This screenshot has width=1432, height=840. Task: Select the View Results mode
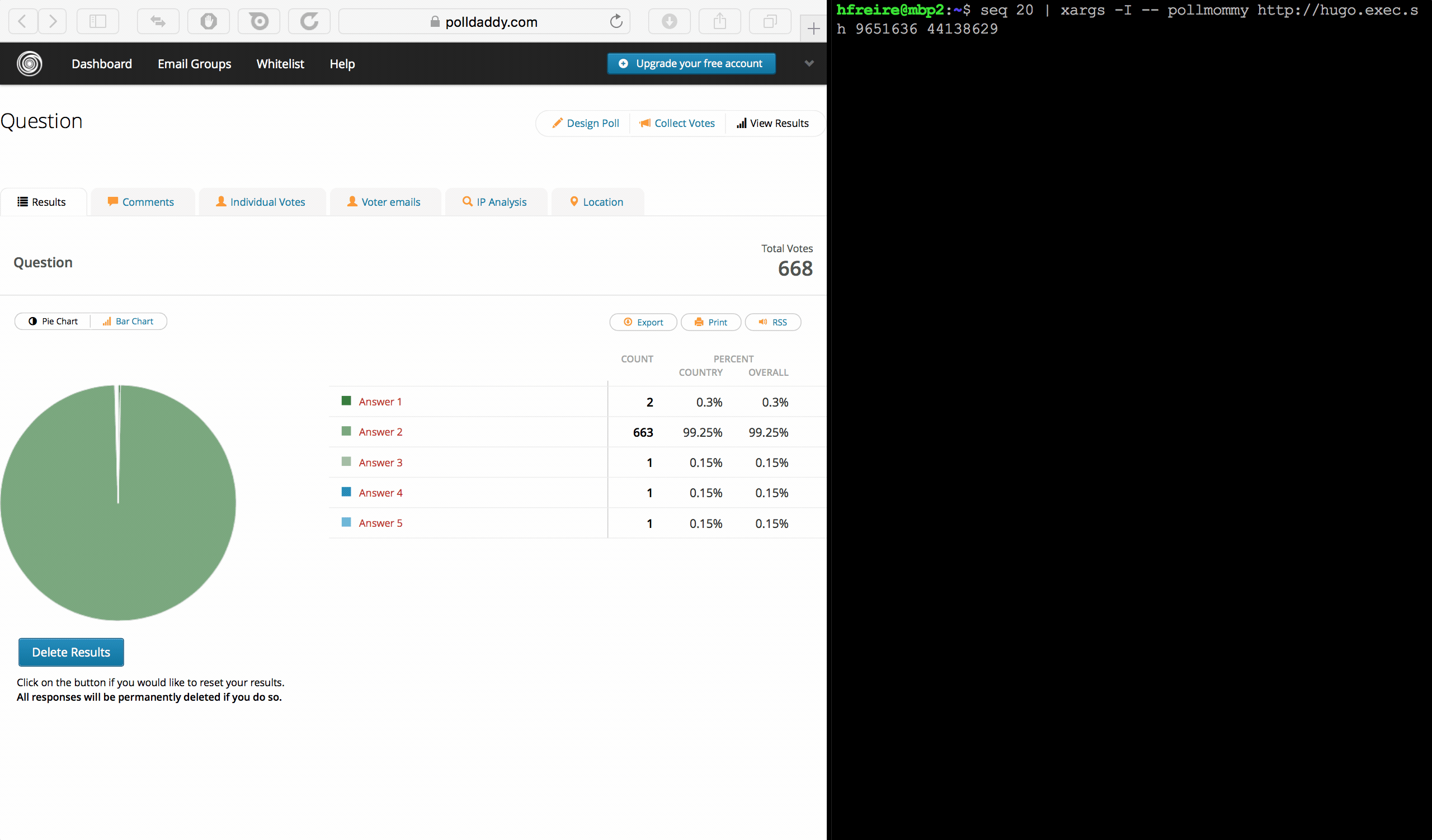[x=772, y=123]
